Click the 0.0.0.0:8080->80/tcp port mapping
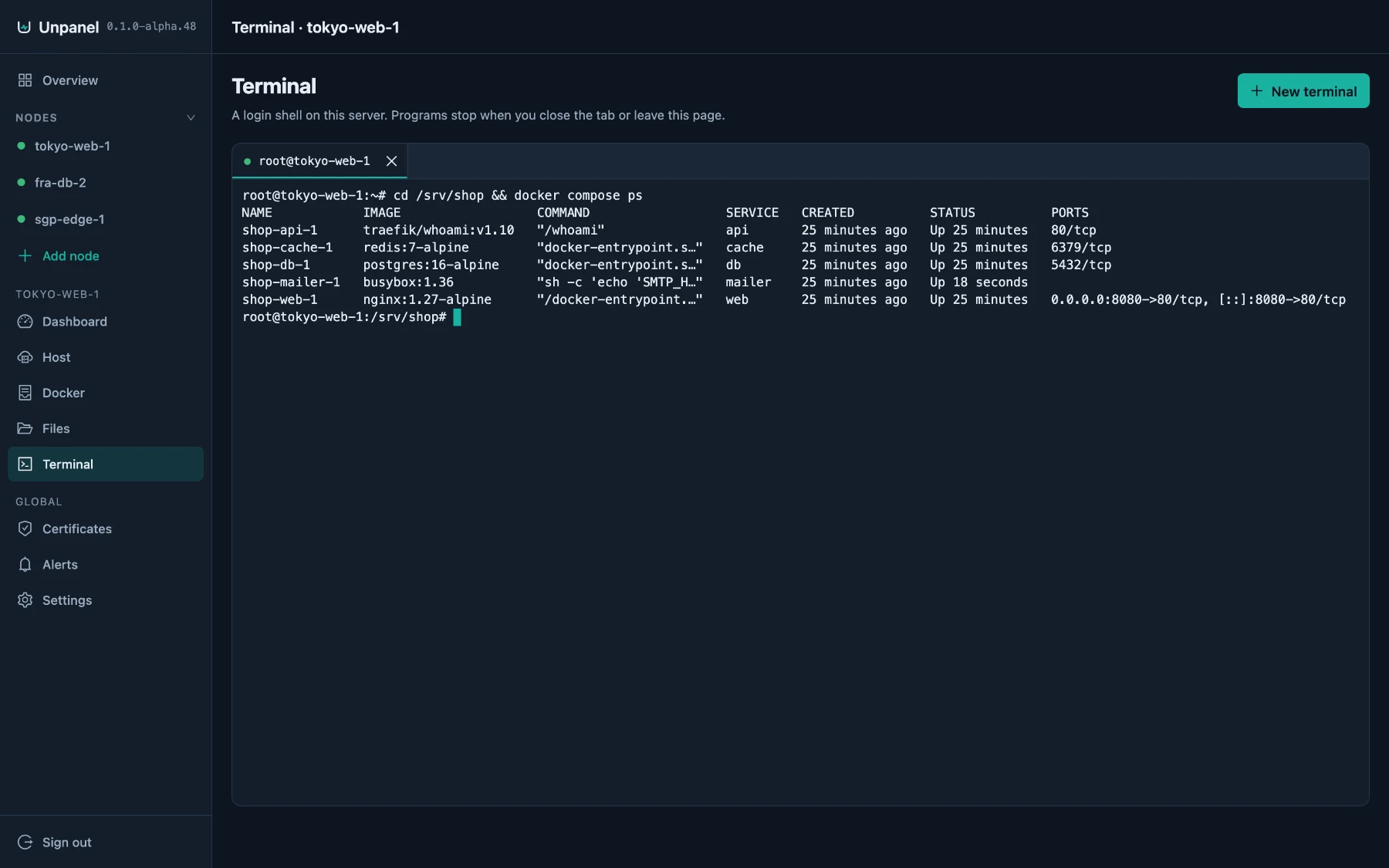The height and width of the screenshot is (868, 1389). pos(1126,299)
